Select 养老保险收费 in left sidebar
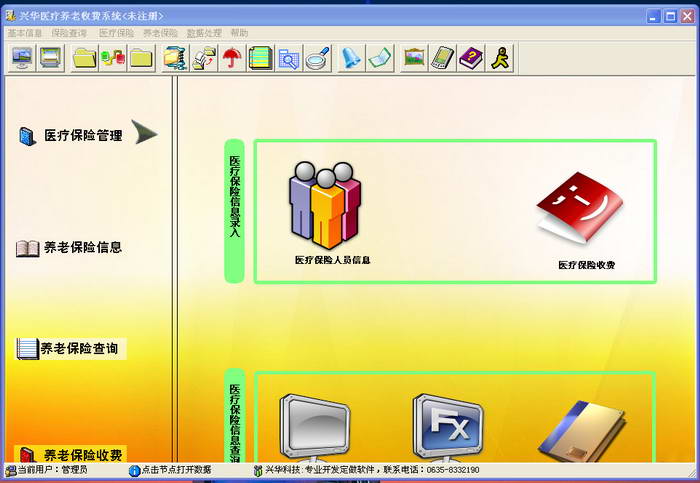 pyautogui.click(x=82, y=455)
